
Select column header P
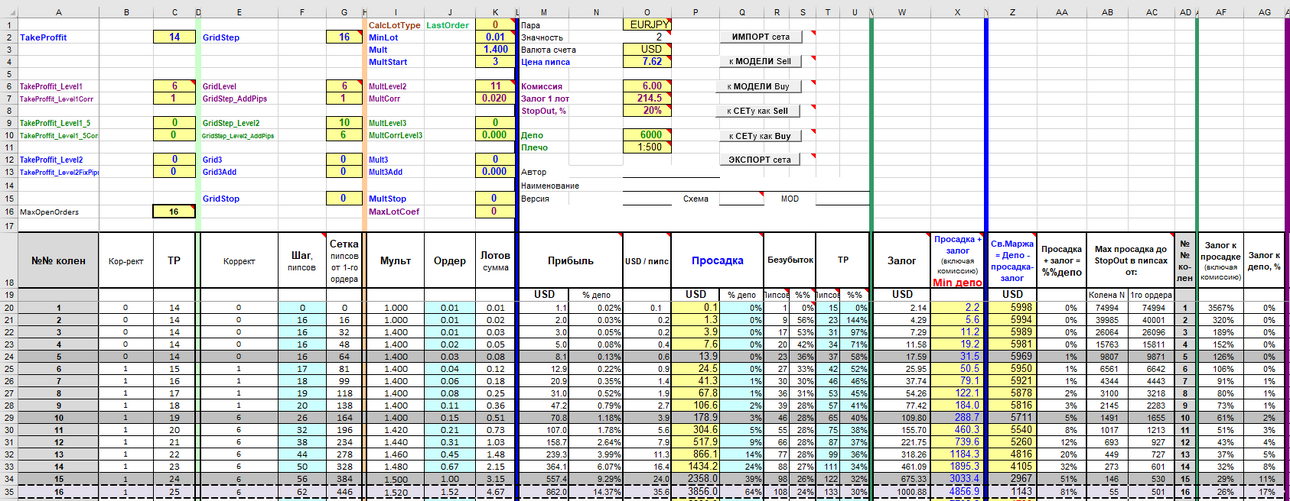(695, 12)
